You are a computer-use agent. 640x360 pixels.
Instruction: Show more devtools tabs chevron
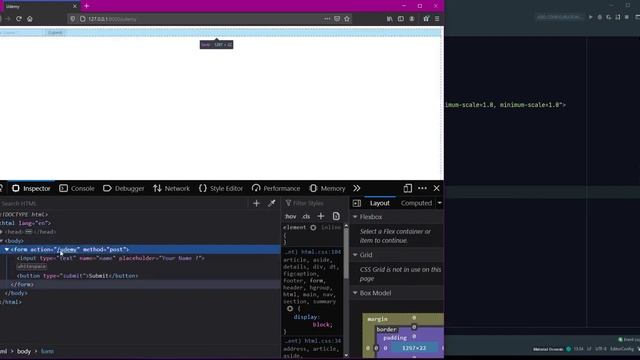[357, 188]
